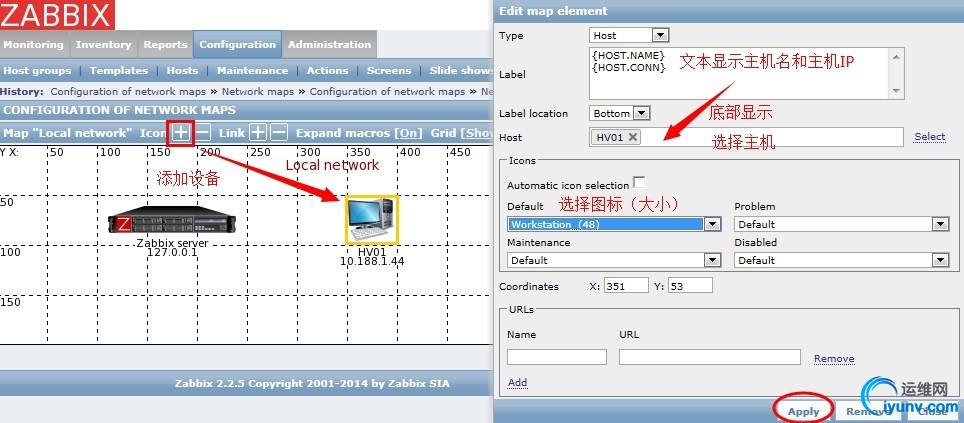
Task: Toggle Expand macros On link
Action: pyautogui.click(x=409, y=132)
